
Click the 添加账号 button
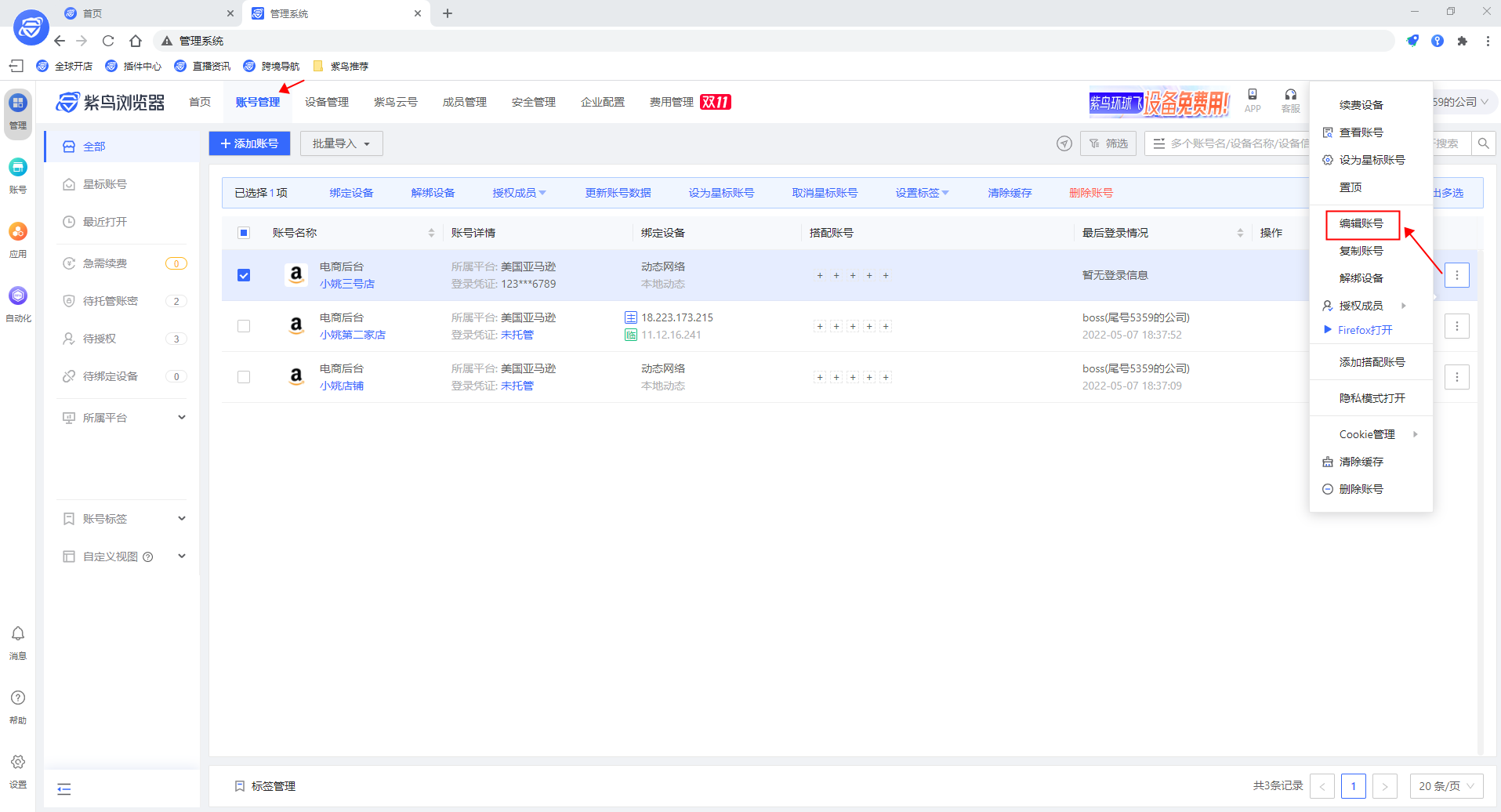click(x=249, y=143)
